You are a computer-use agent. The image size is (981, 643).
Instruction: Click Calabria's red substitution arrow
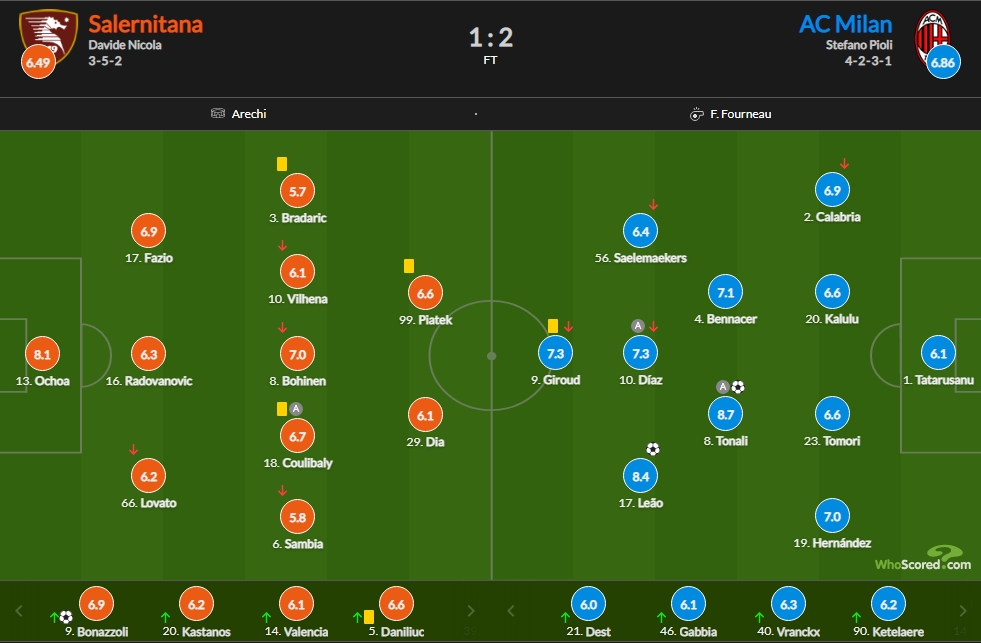click(x=844, y=163)
